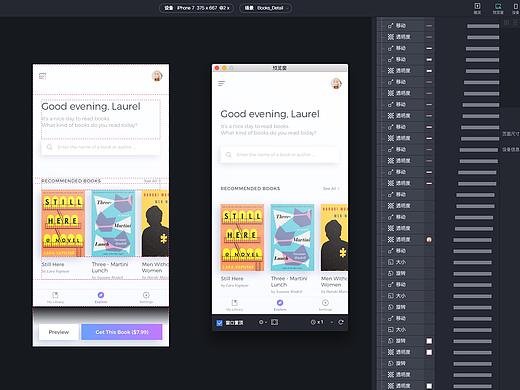Toggle the 窗口置顶 (always on top) checkbox
This screenshot has height=390, width=520.
pyautogui.click(x=219, y=323)
